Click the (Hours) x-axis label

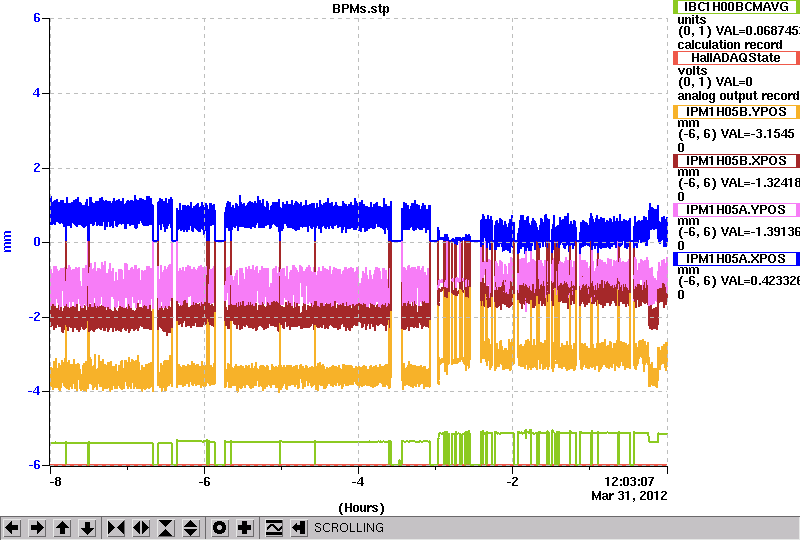(x=361, y=508)
